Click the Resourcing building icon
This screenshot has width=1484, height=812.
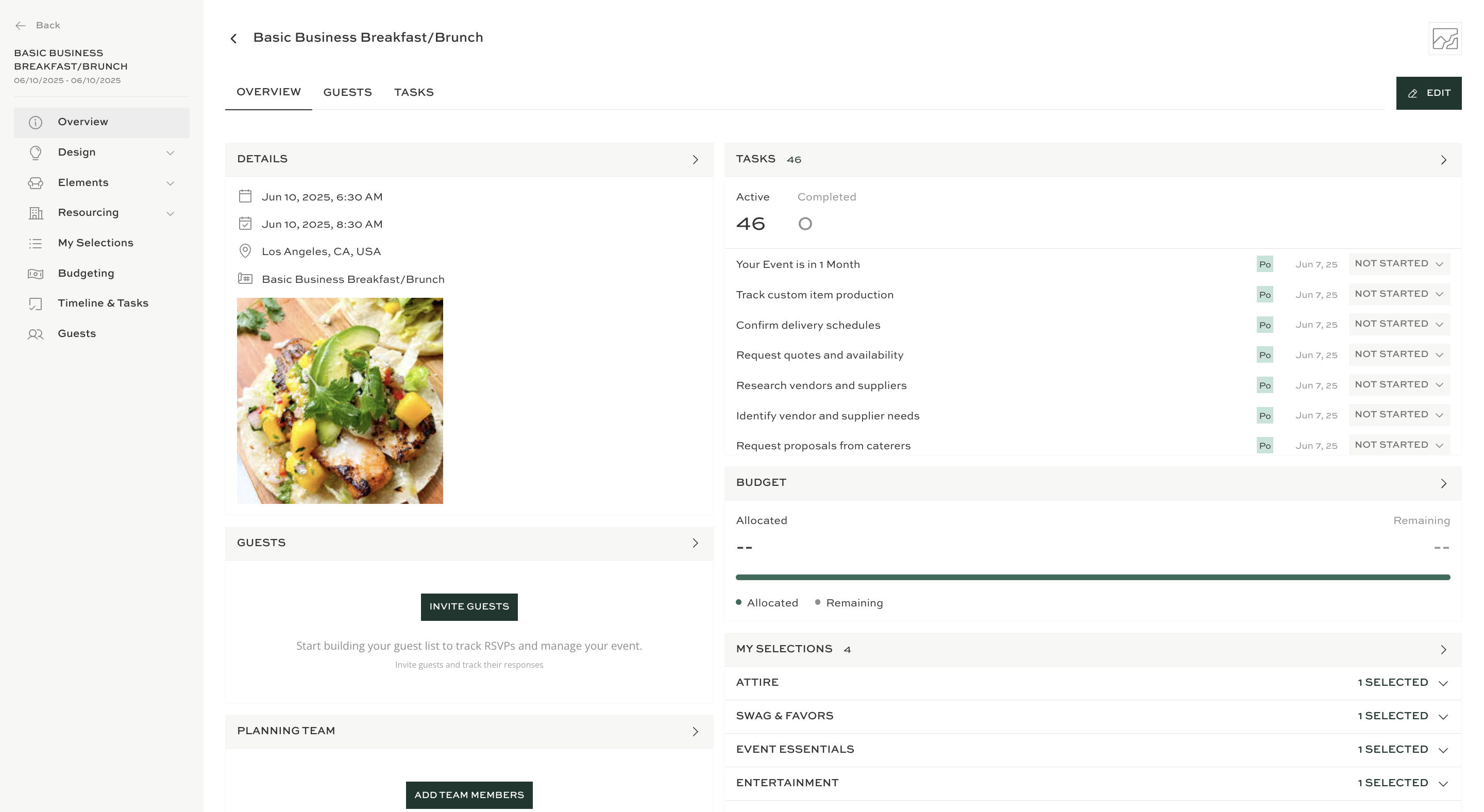click(x=36, y=213)
